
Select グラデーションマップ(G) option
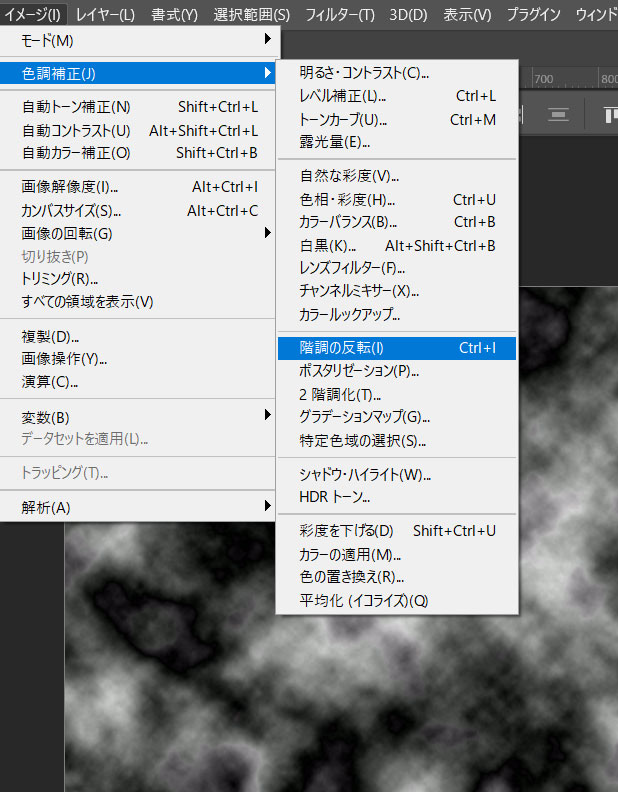[x=364, y=416]
